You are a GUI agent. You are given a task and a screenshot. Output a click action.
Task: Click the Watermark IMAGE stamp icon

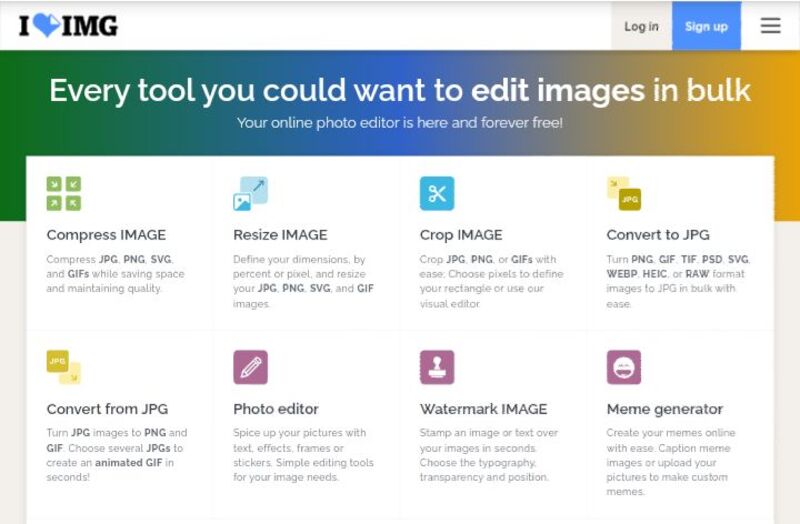(437, 367)
